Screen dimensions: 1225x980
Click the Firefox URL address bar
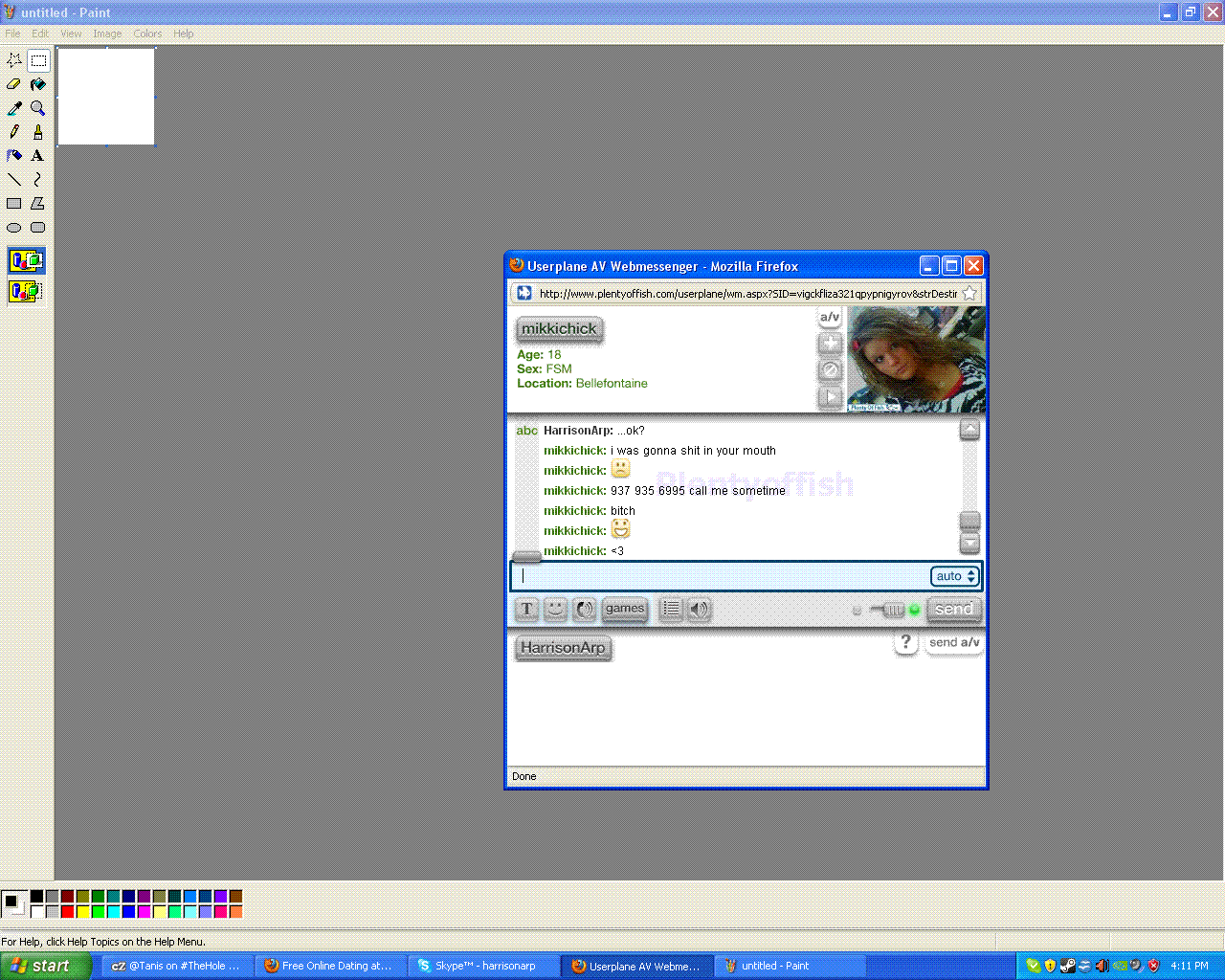(747, 294)
